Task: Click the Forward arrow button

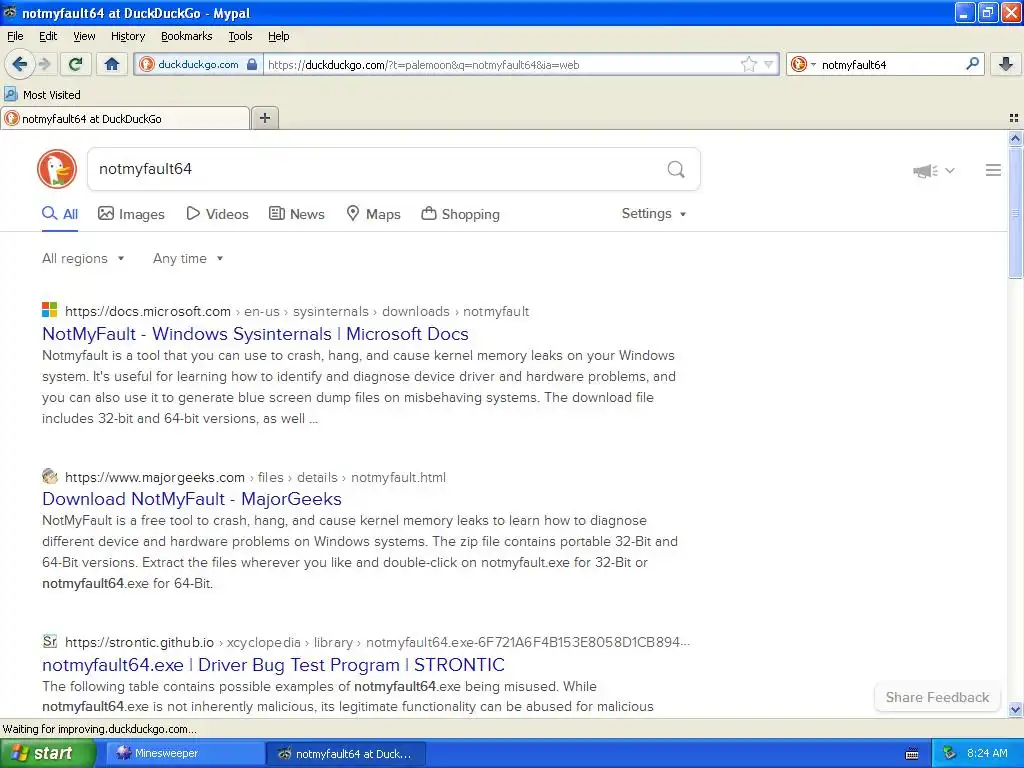Action: [44, 64]
